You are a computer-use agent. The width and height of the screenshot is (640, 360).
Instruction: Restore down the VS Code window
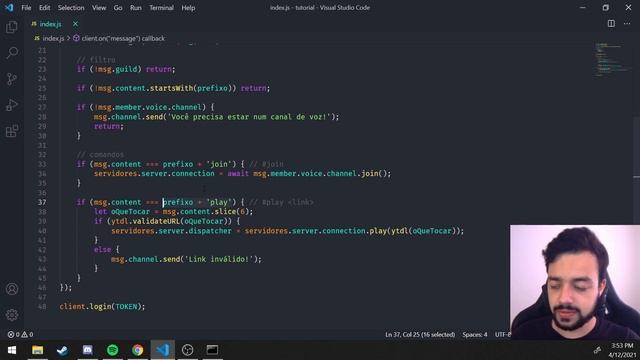click(x=605, y=8)
